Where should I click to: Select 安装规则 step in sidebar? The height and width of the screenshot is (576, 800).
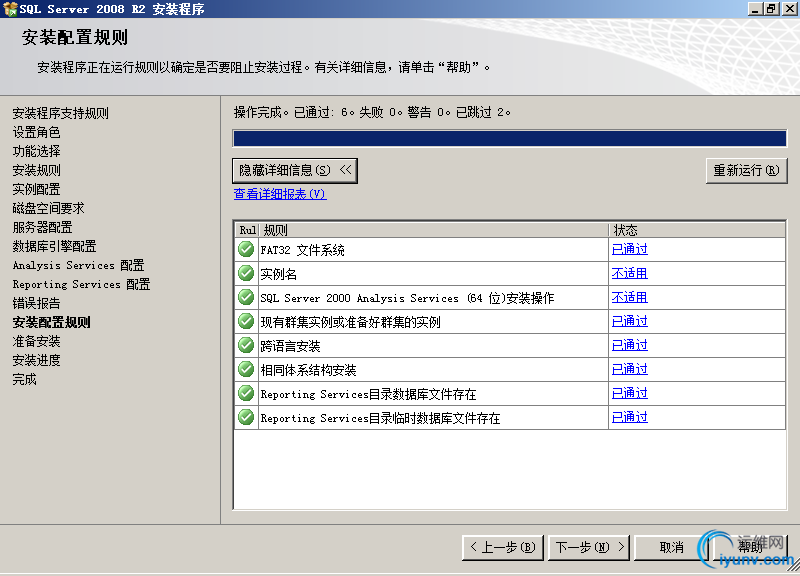pyautogui.click(x=36, y=170)
